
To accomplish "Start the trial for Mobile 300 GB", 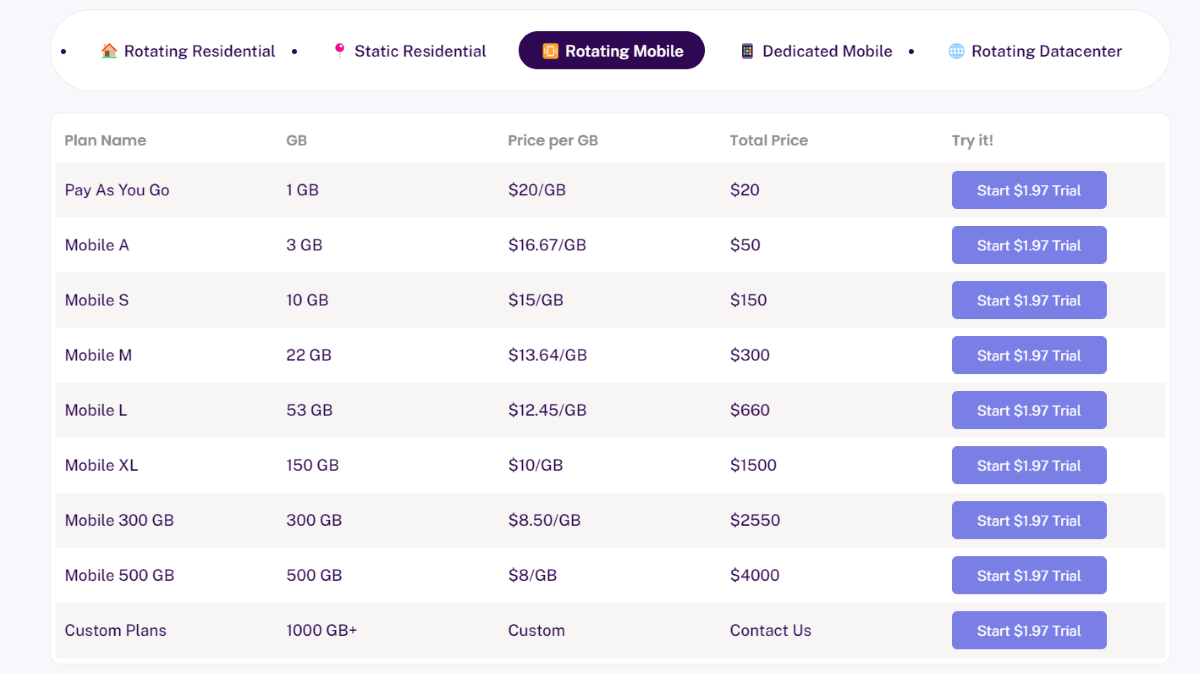I will click(x=1029, y=520).
